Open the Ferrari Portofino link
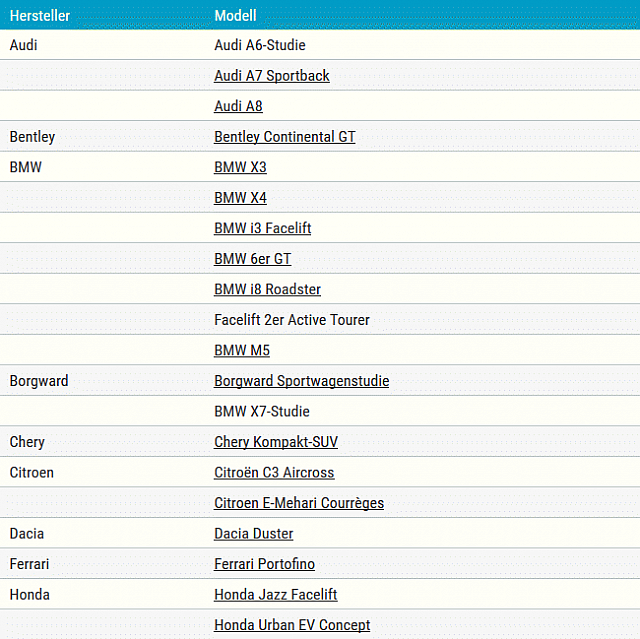The height and width of the screenshot is (639, 640). point(264,564)
